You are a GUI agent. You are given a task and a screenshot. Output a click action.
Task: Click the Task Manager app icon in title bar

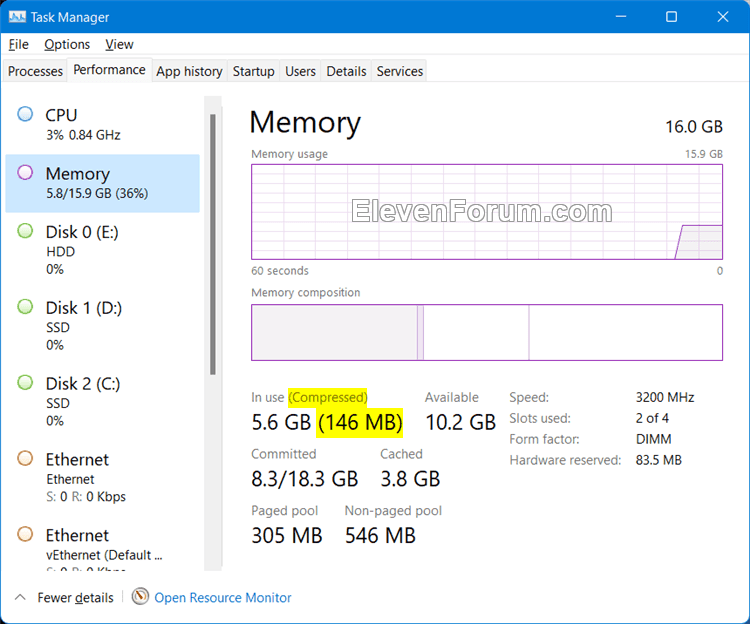[17, 17]
